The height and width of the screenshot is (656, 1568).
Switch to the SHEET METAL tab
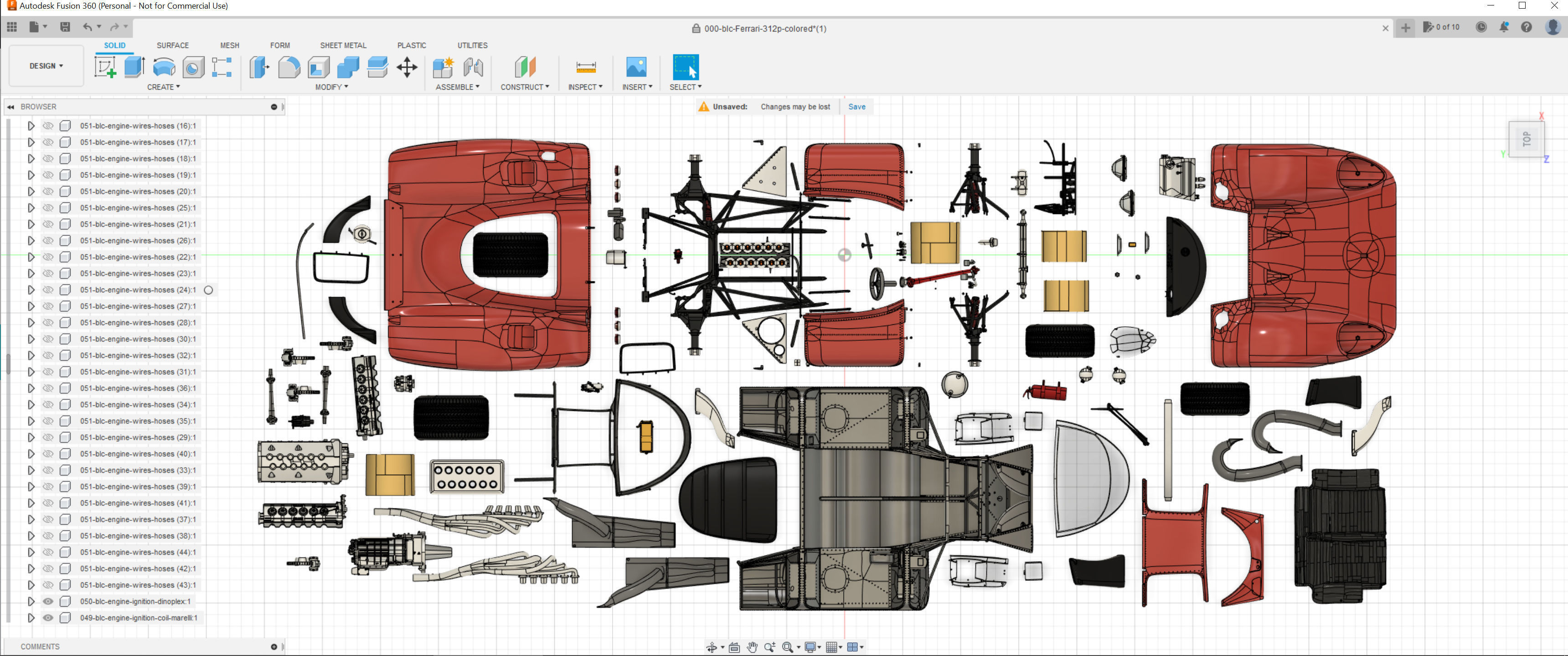[343, 46]
